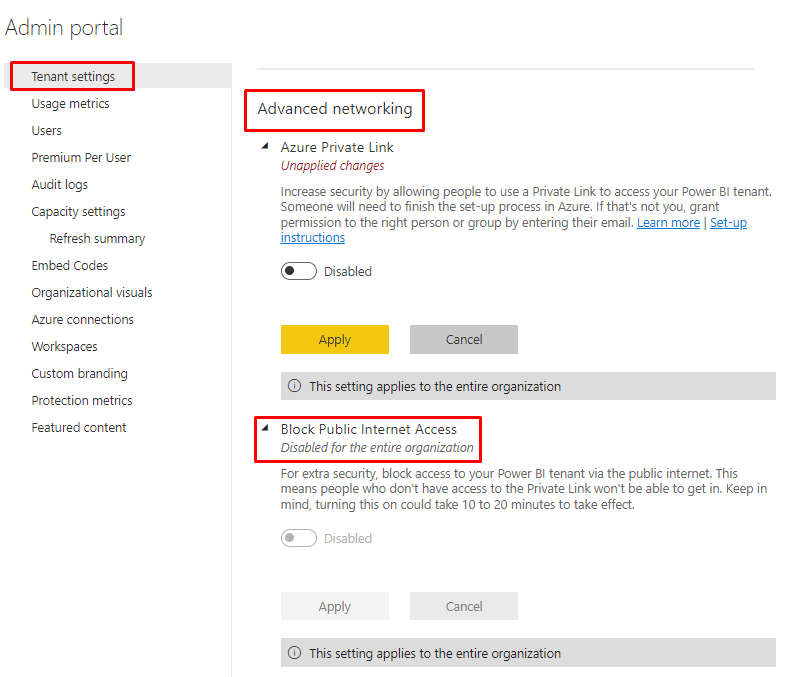Cancel the Azure Private Link changes

463,340
